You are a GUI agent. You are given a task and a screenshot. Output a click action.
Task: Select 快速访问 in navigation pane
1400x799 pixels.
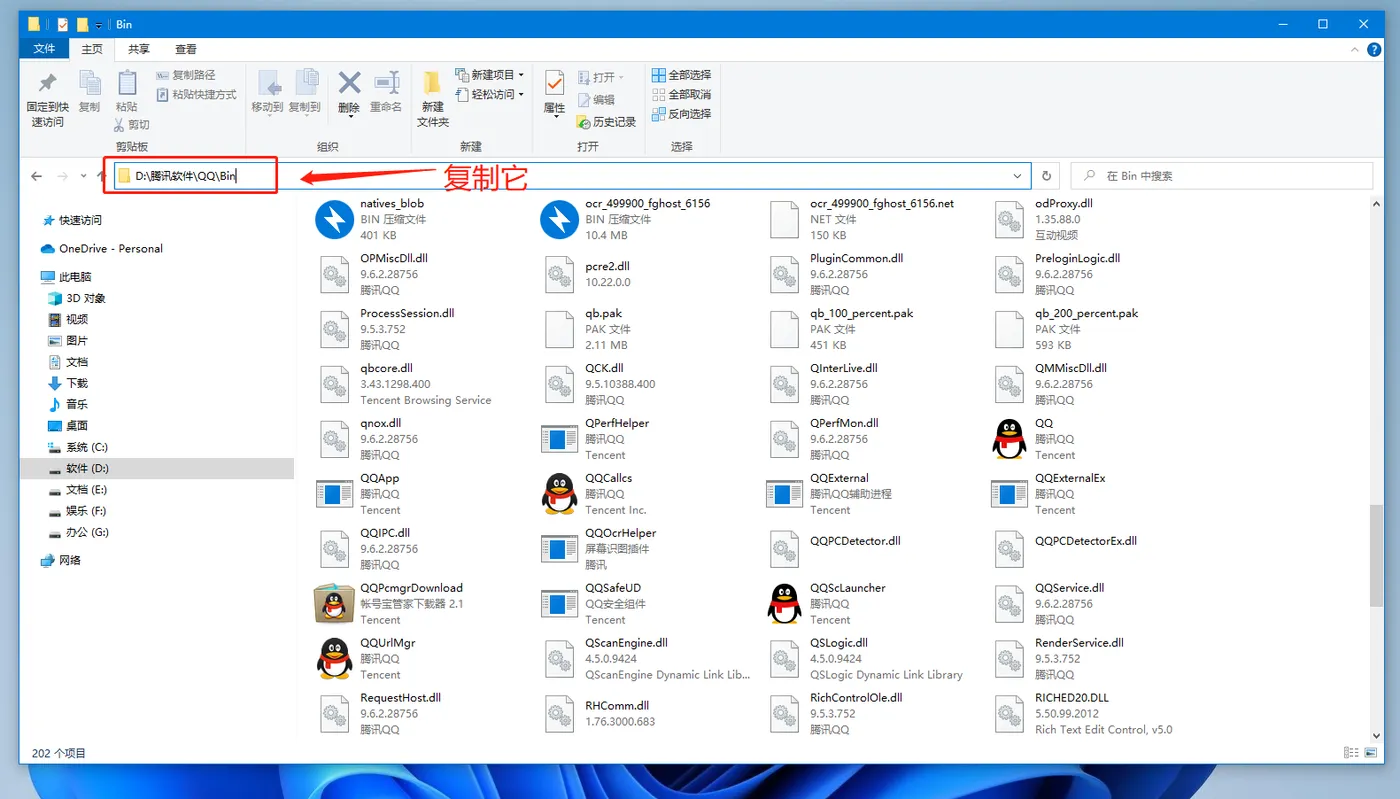point(80,220)
